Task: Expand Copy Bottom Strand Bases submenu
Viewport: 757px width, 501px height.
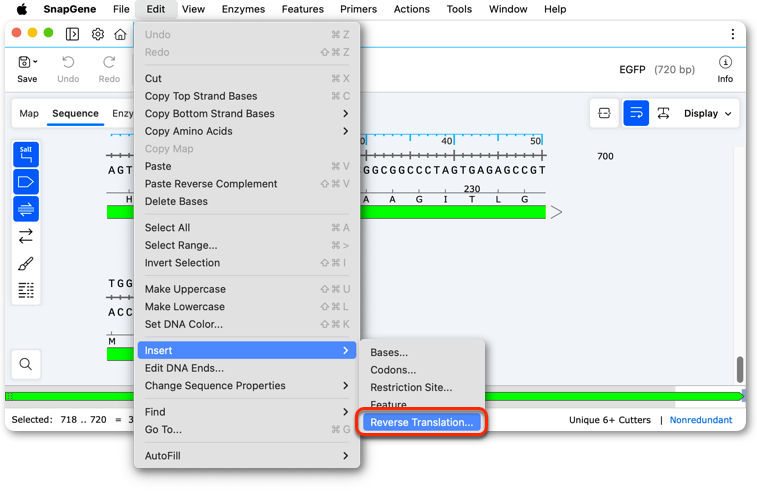Action: [x=247, y=113]
